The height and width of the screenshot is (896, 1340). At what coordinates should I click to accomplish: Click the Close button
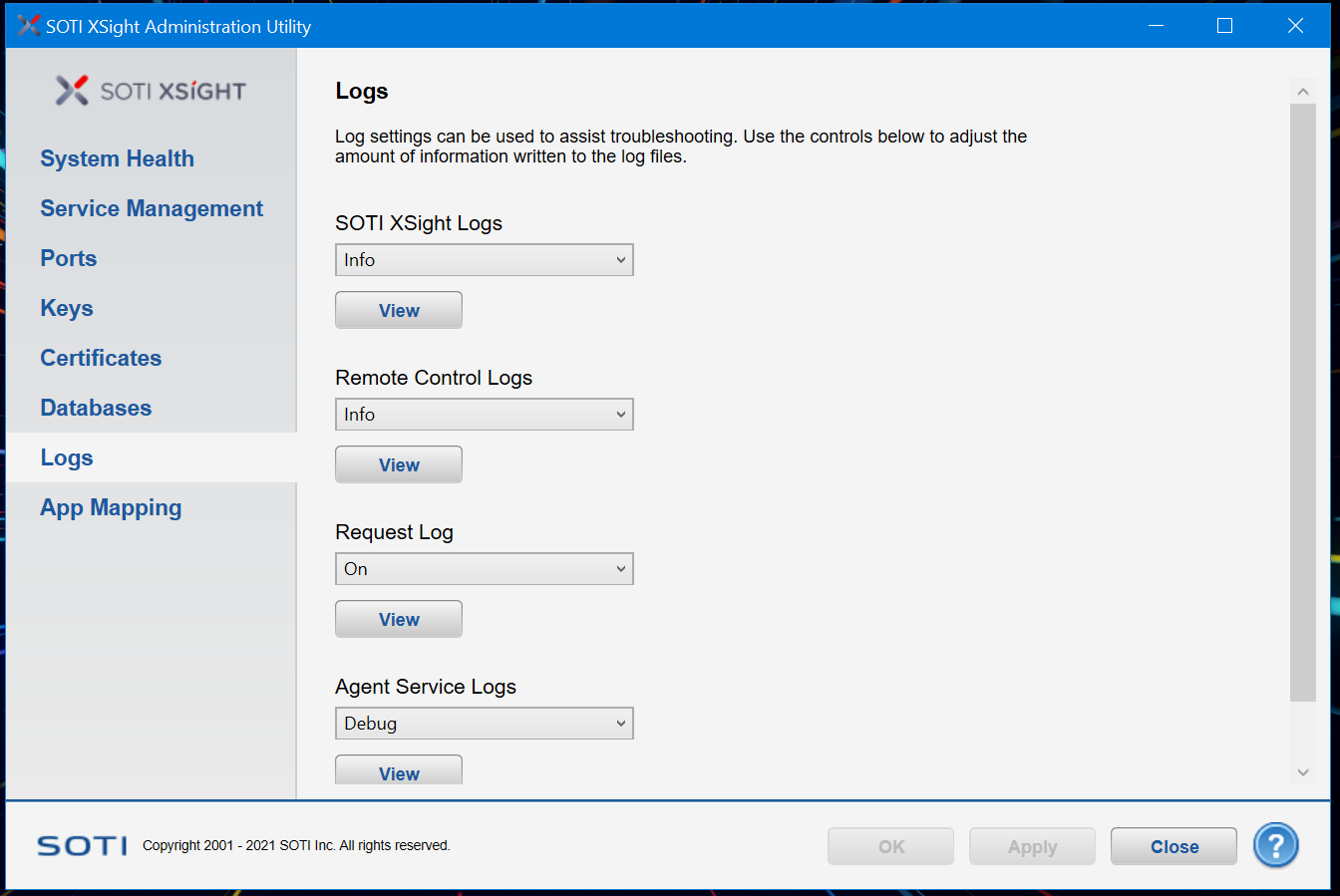[1174, 846]
